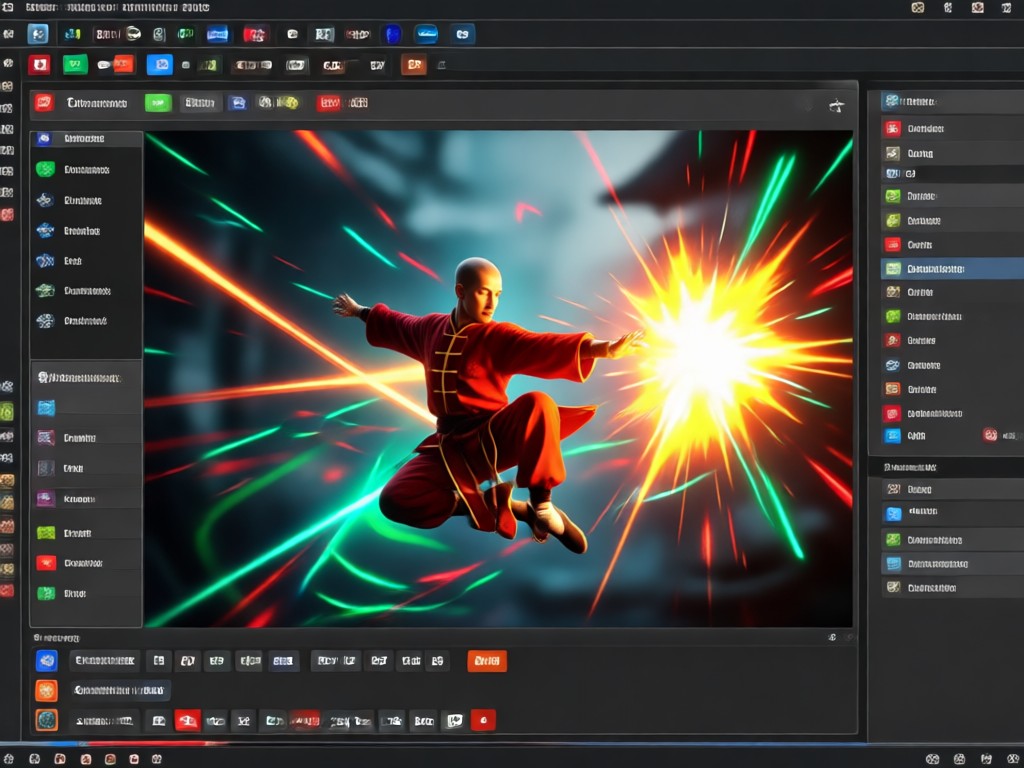Select the first red-icon row in the right panel

pyautogui.click(x=952, y=129)
